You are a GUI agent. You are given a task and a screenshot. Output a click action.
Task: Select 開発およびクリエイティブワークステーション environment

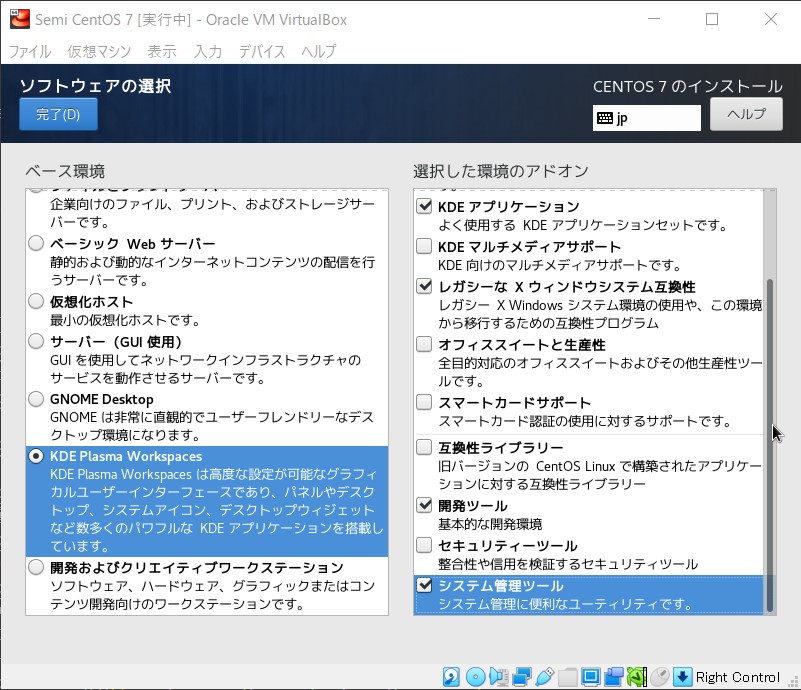[x=36, y=567]
